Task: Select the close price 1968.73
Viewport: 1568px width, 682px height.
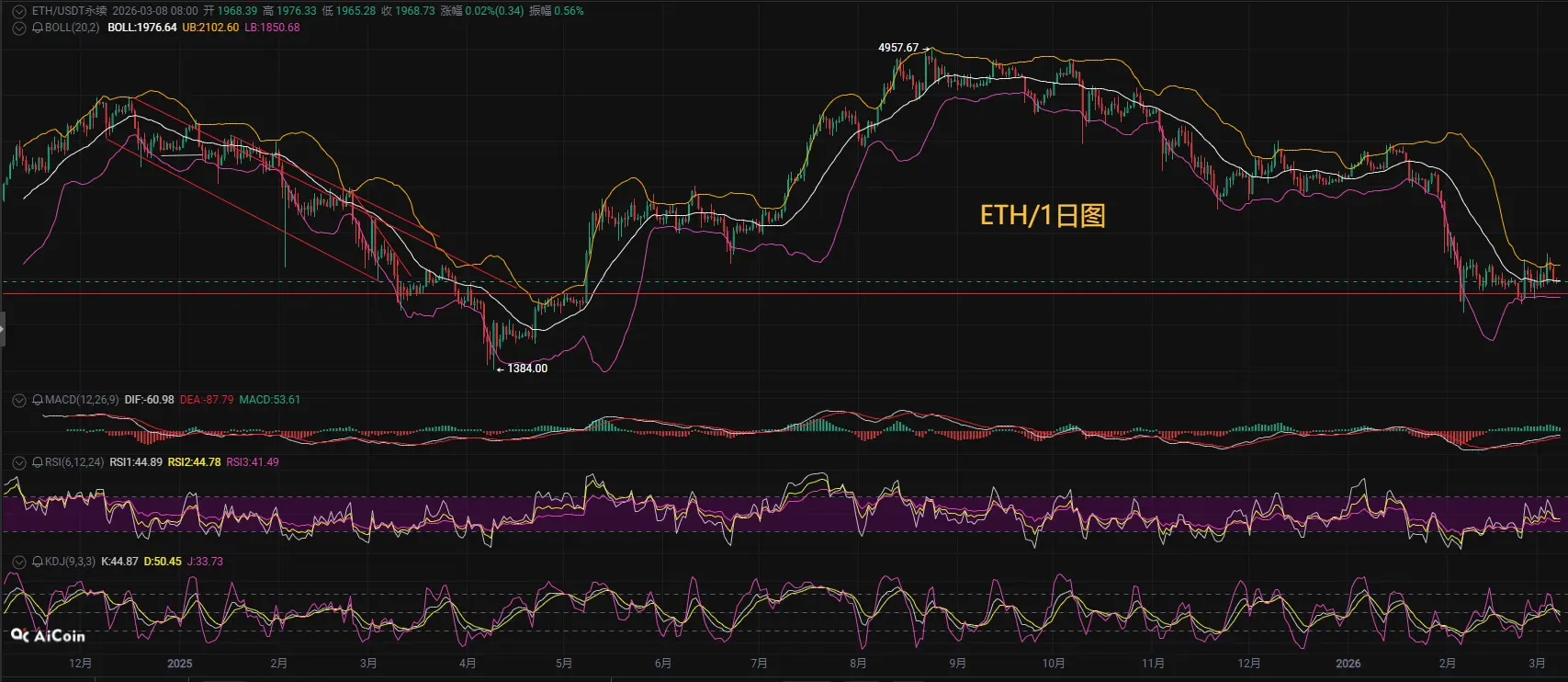Action: click(x=415, y=11)
